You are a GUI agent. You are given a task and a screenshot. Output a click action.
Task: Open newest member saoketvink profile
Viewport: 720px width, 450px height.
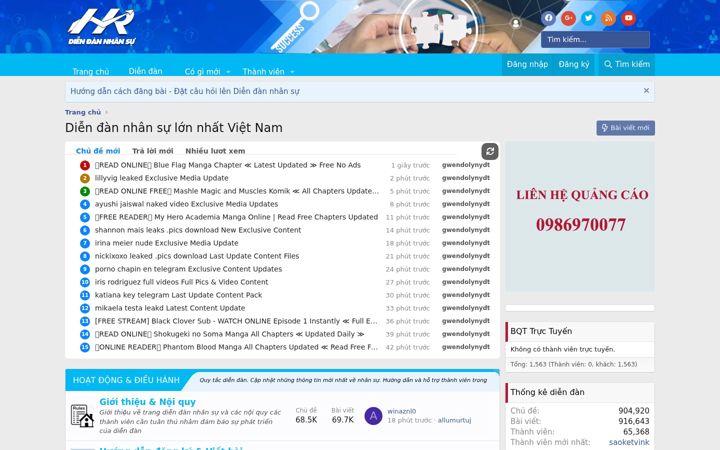click(629, 442)
